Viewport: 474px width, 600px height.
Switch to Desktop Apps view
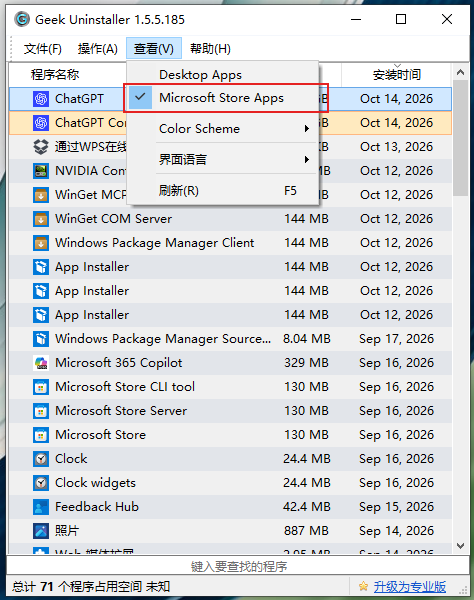pyautogui.click(x=223, y=75)
